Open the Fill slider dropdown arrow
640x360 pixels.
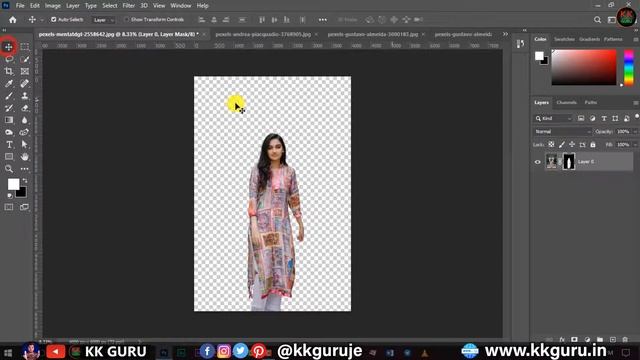coord(635,145)
